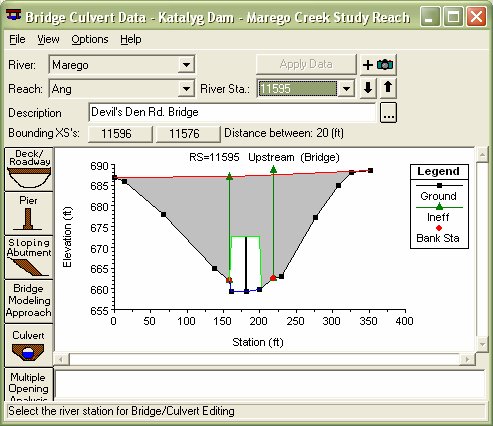This screenshot has height=426, width=493.
Task: Click the Elevation (ft) axis label
Action: point(67,237)
